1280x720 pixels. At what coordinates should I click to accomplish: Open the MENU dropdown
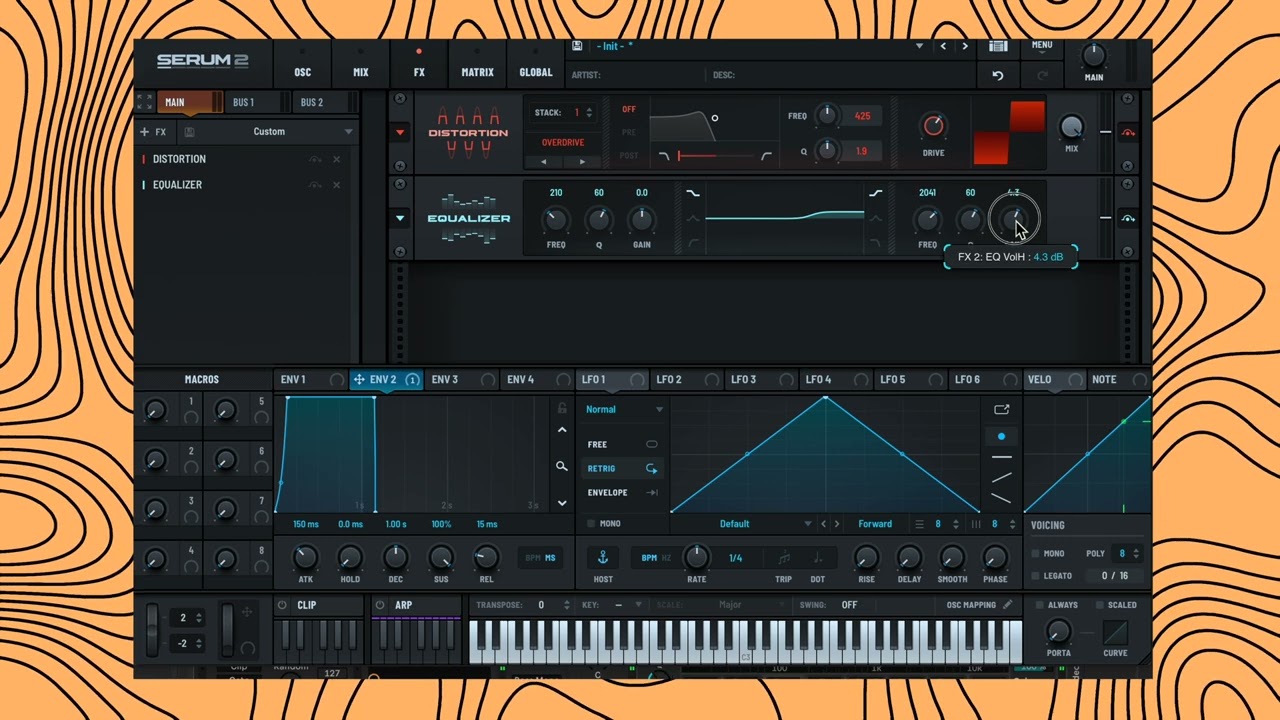pos(1041,45)
